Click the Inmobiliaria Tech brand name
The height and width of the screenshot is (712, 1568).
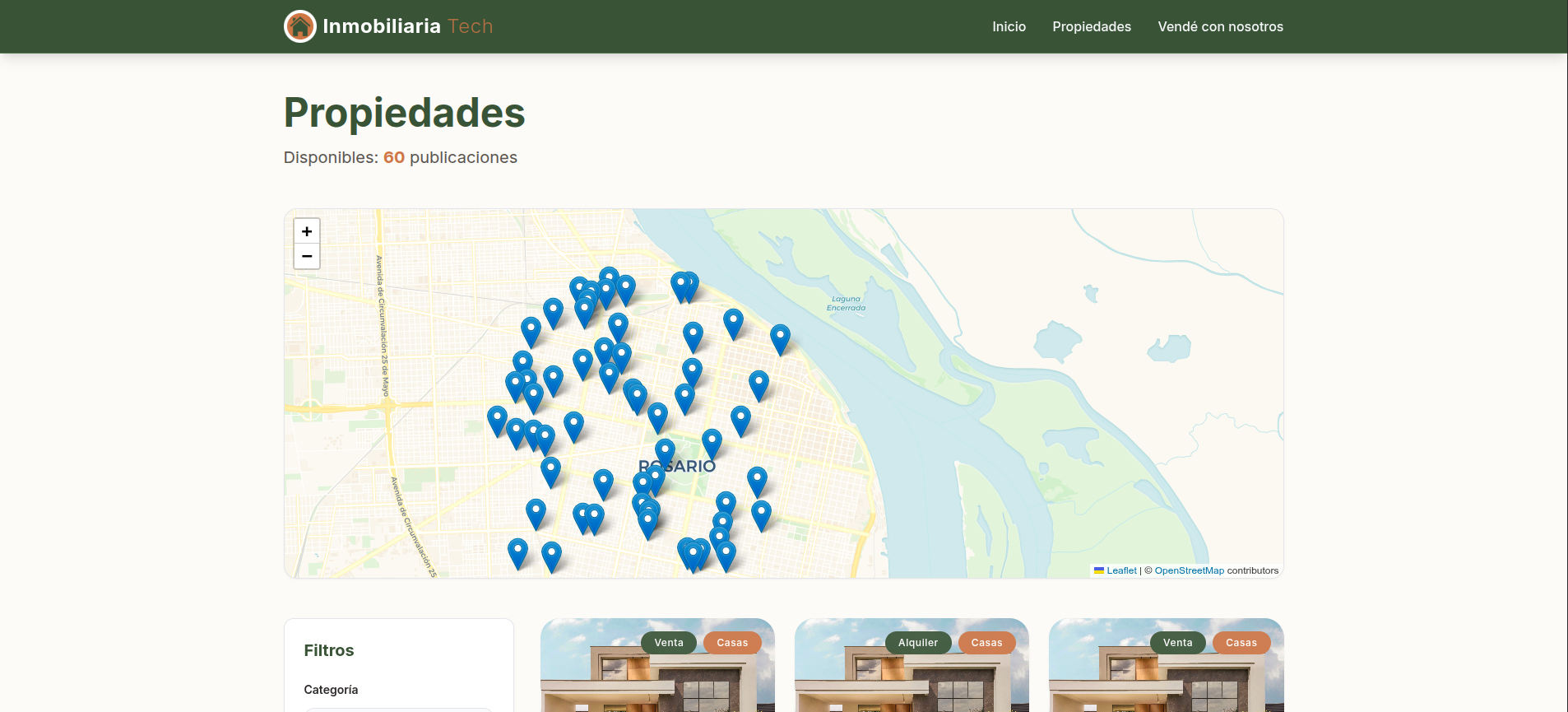point(408,26)
